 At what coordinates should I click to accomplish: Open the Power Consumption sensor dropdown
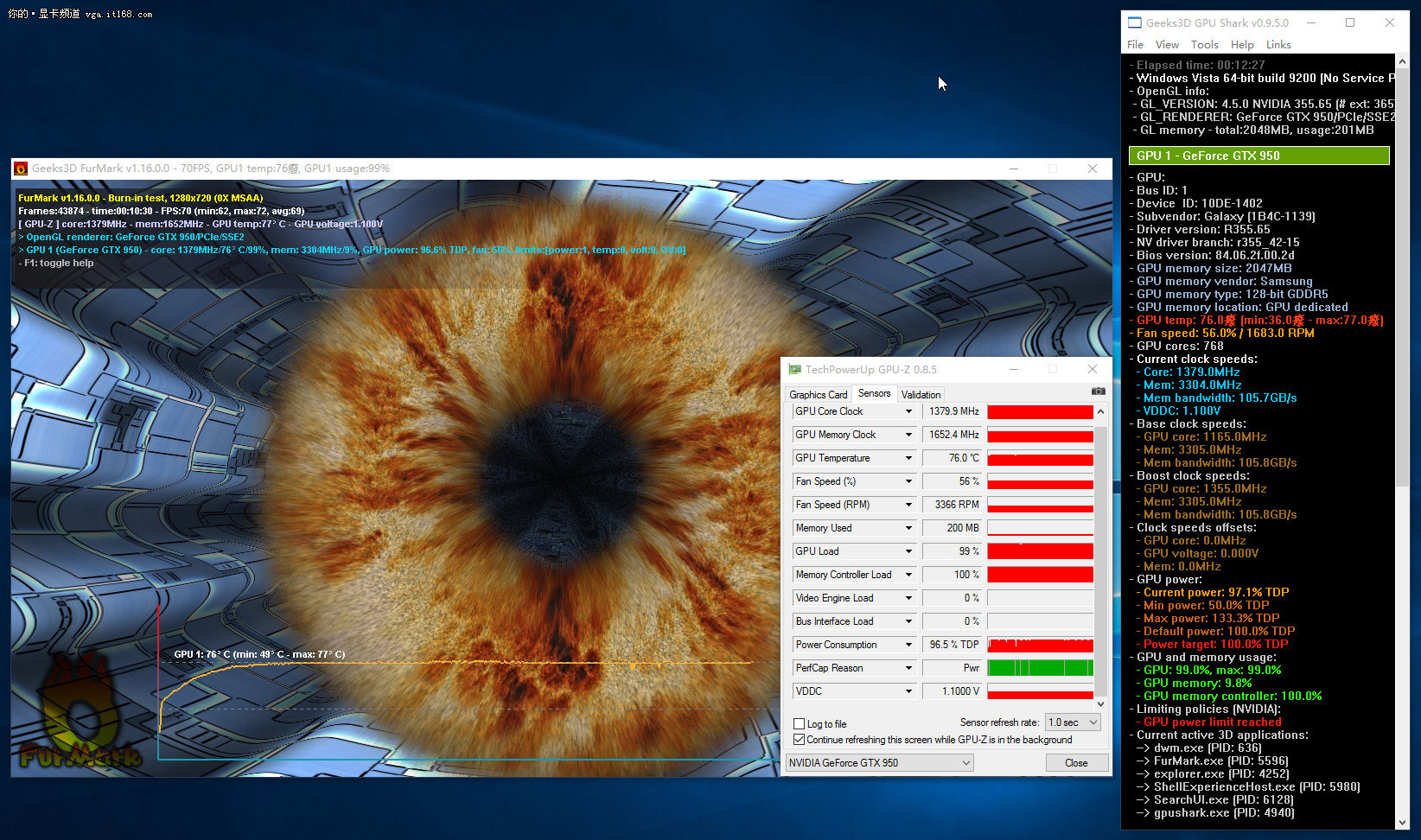908,645
